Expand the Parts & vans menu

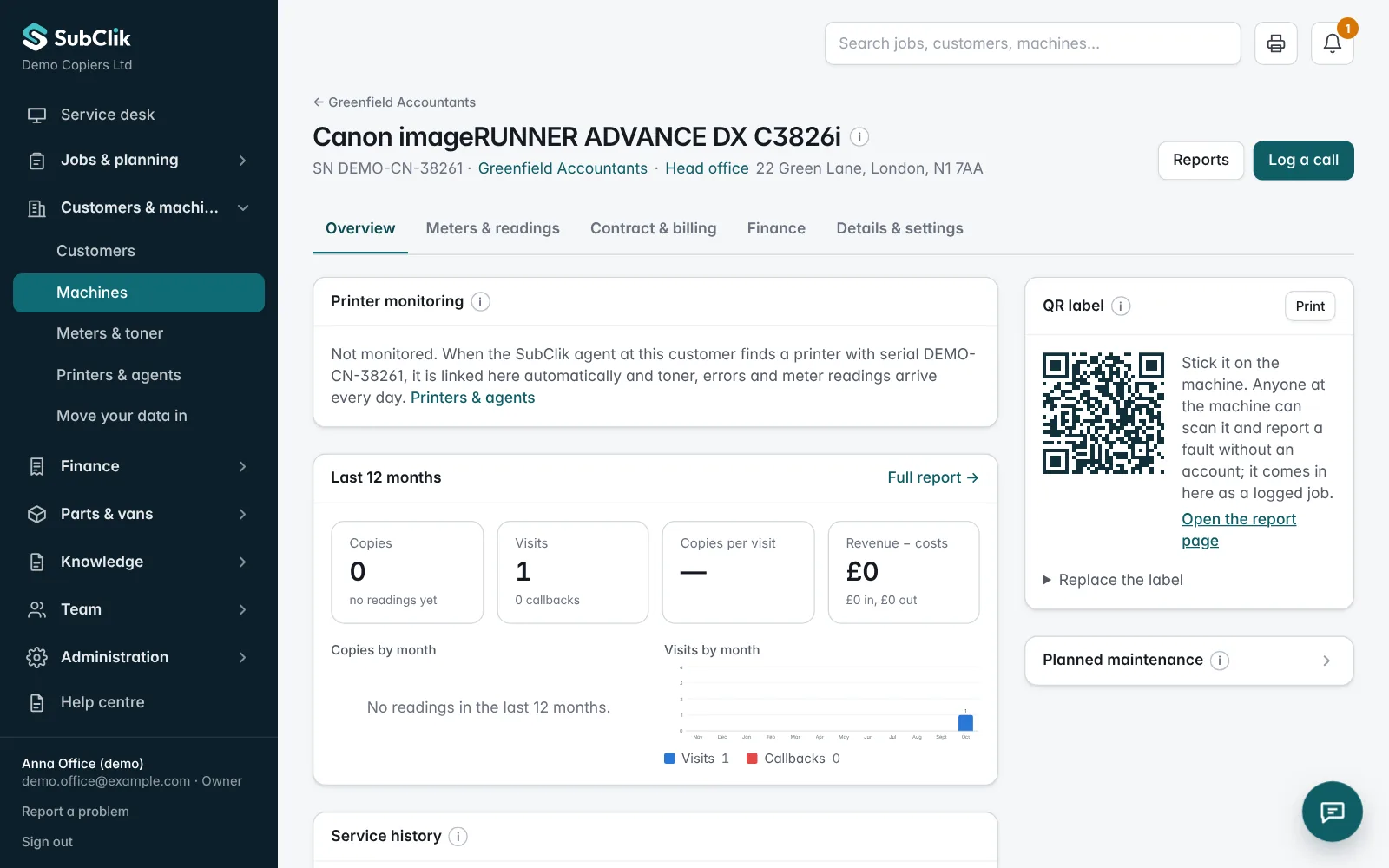(x=139, y=514)
